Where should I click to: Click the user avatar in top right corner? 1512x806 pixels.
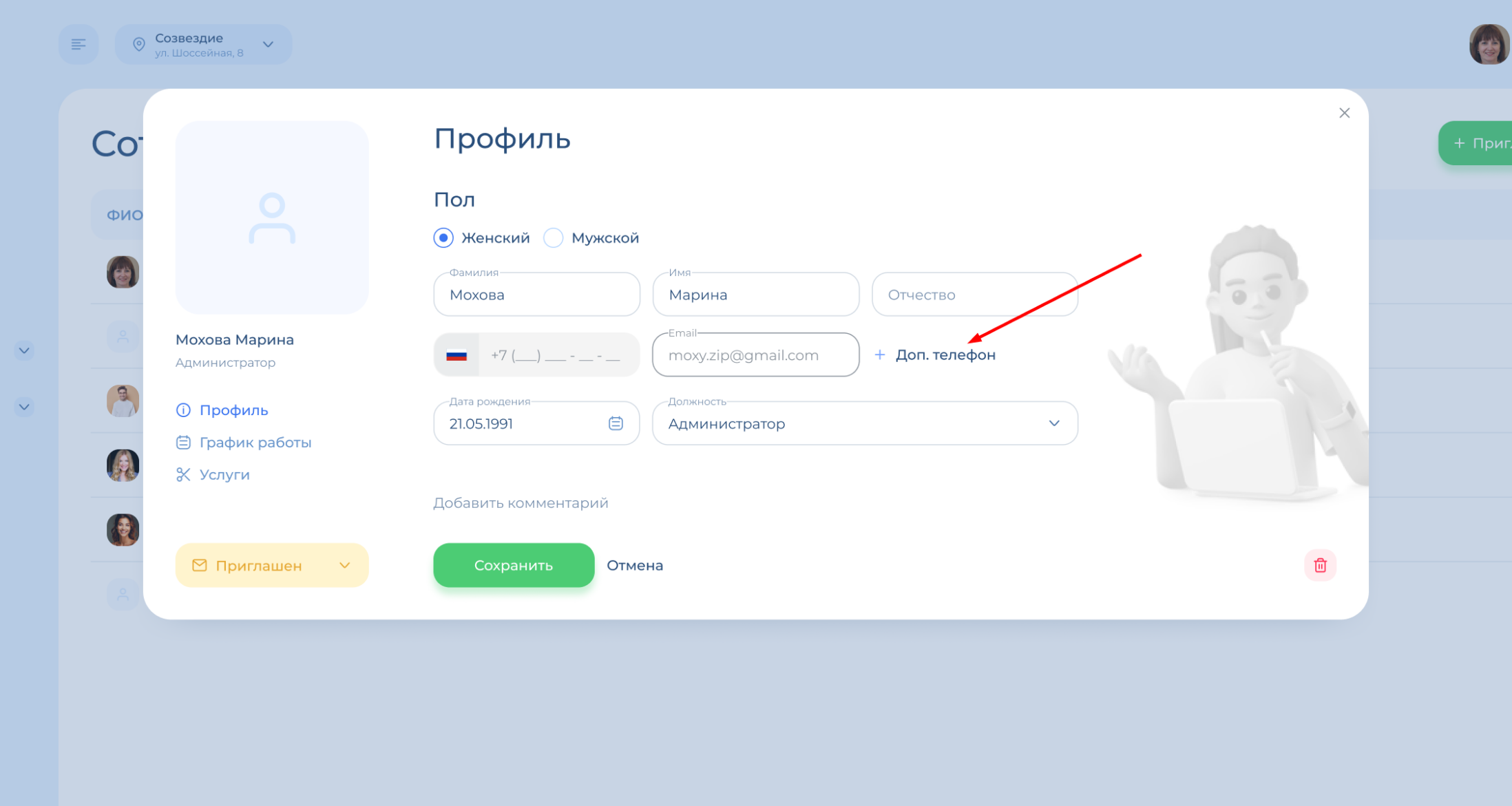coord(1489,45)
